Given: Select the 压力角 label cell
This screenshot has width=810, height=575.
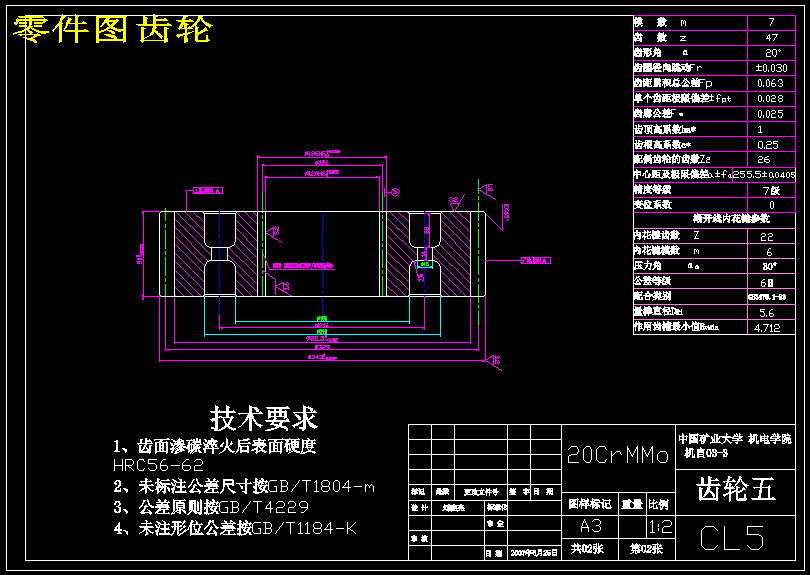Looking at the screenshot, I should [690, 266].
